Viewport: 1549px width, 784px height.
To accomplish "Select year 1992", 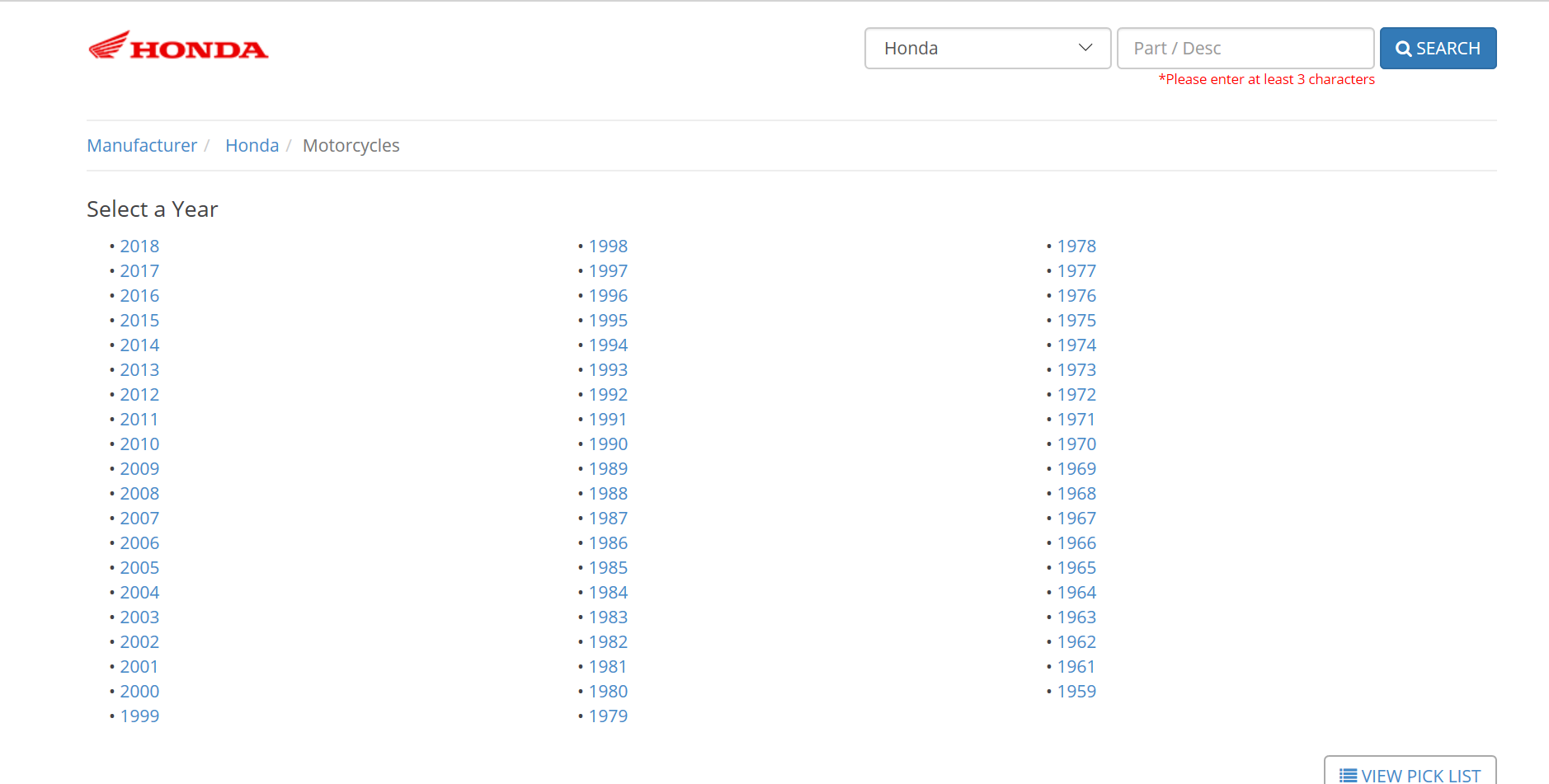I will (x=608, y=395).
